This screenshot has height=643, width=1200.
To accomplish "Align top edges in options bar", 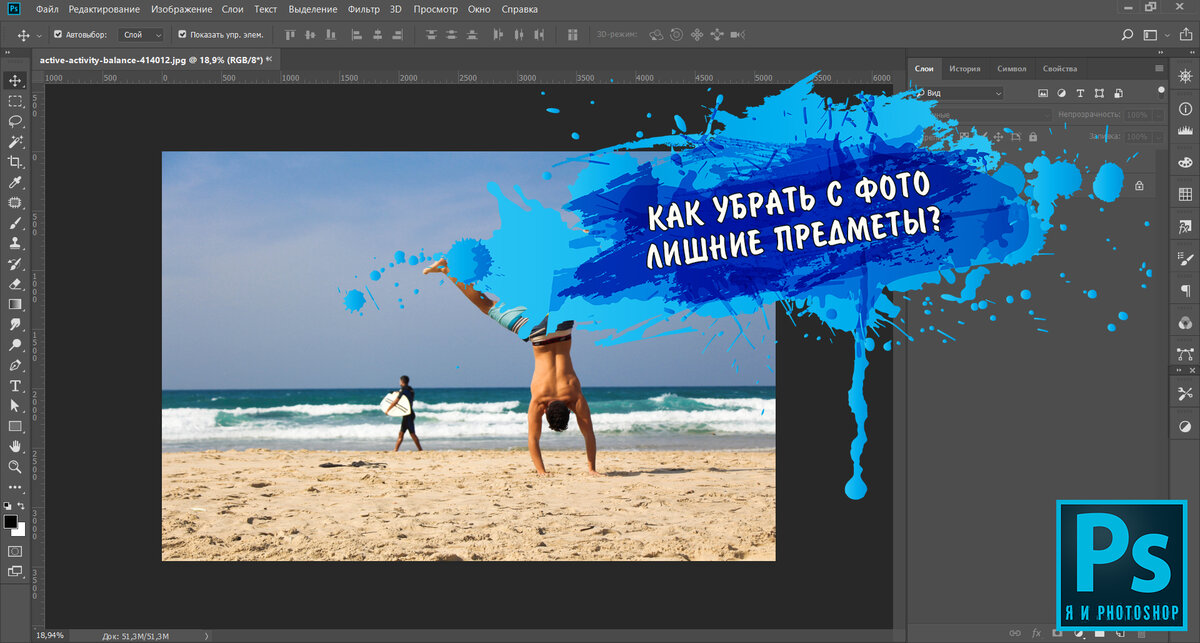I will coord(292,34).
